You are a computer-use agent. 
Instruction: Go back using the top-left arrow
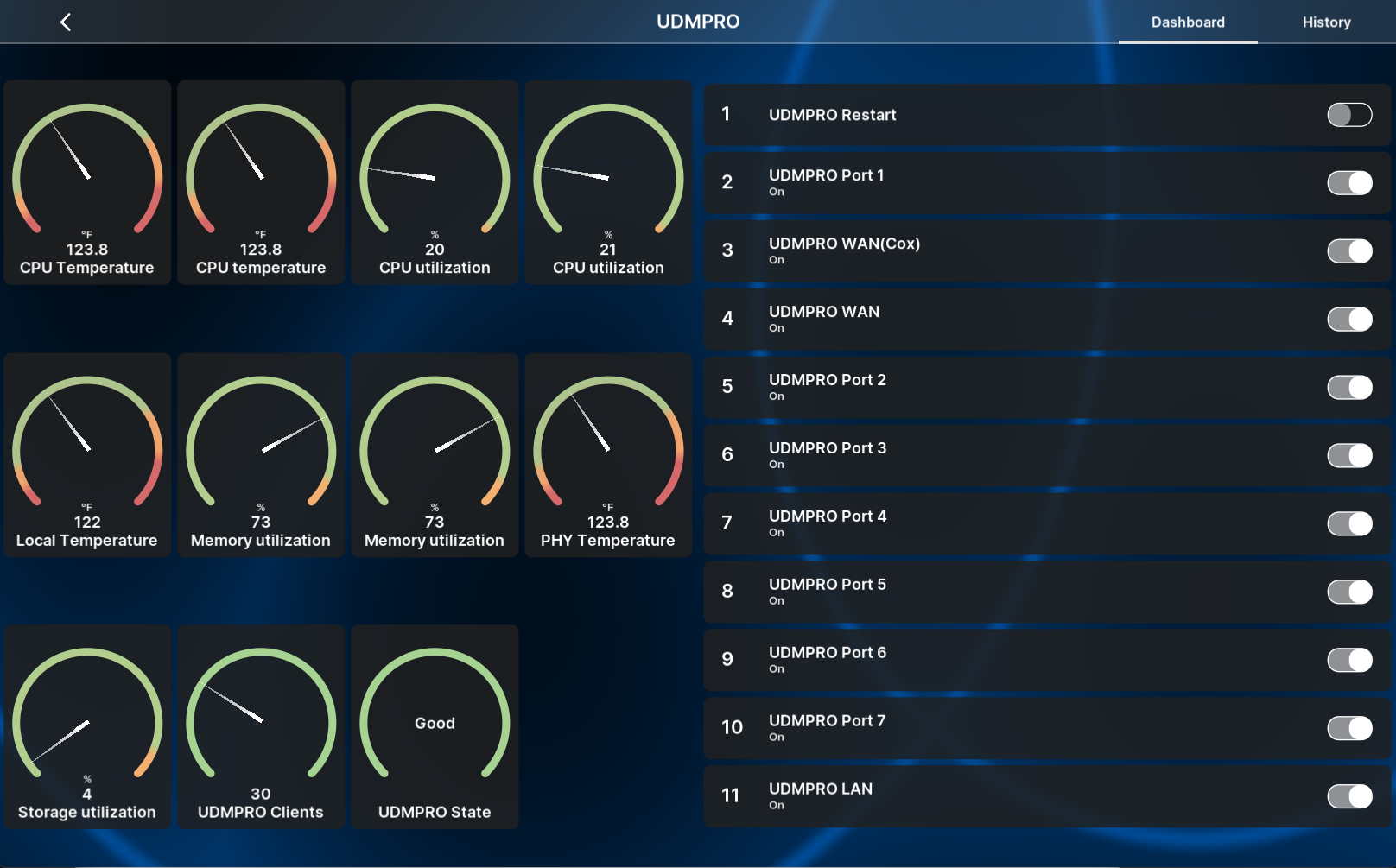tap(66, 22)
